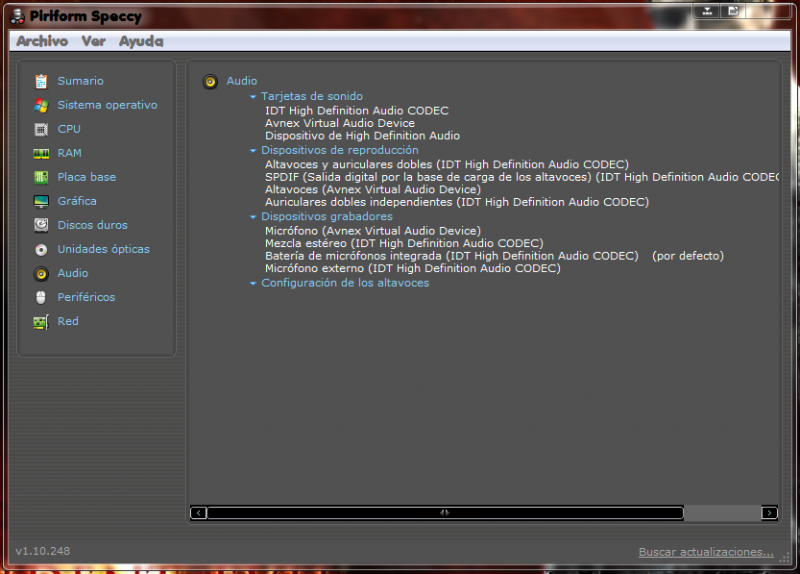Click the Audio speaker icon in main panel header
This screenshot has width=800, height=574.
click(210, 81)
